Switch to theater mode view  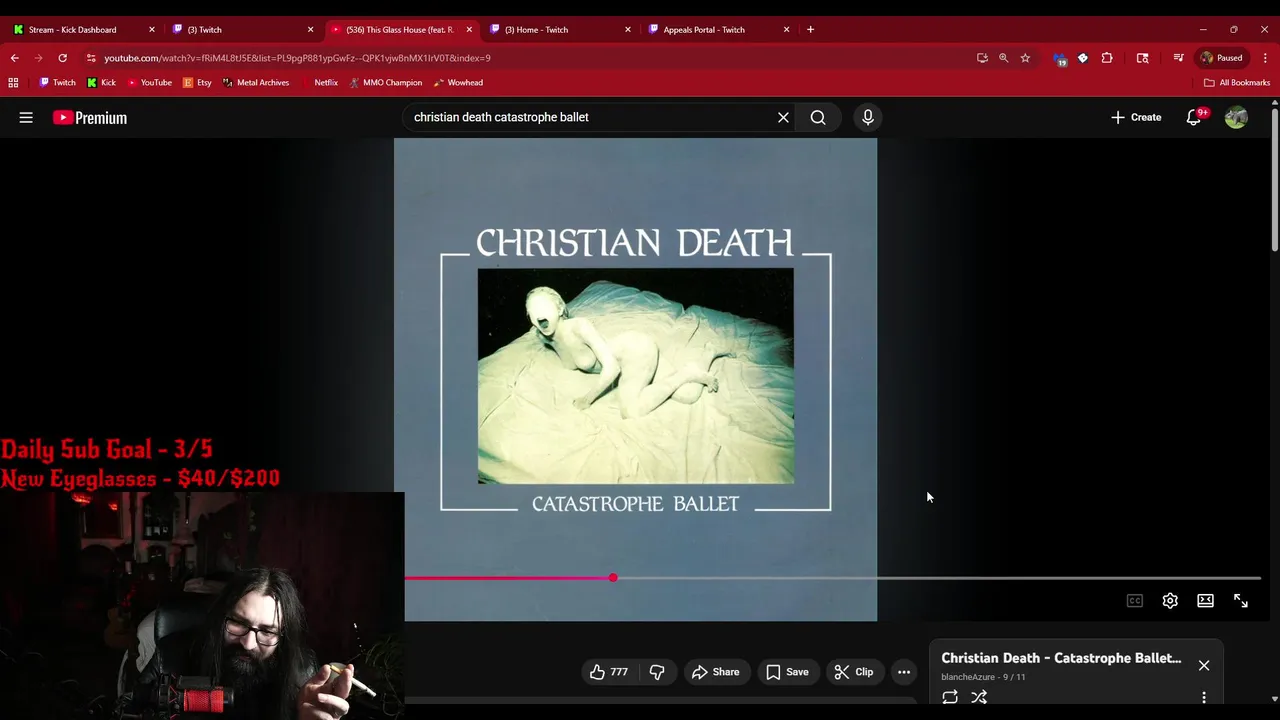click(1205, 601)
